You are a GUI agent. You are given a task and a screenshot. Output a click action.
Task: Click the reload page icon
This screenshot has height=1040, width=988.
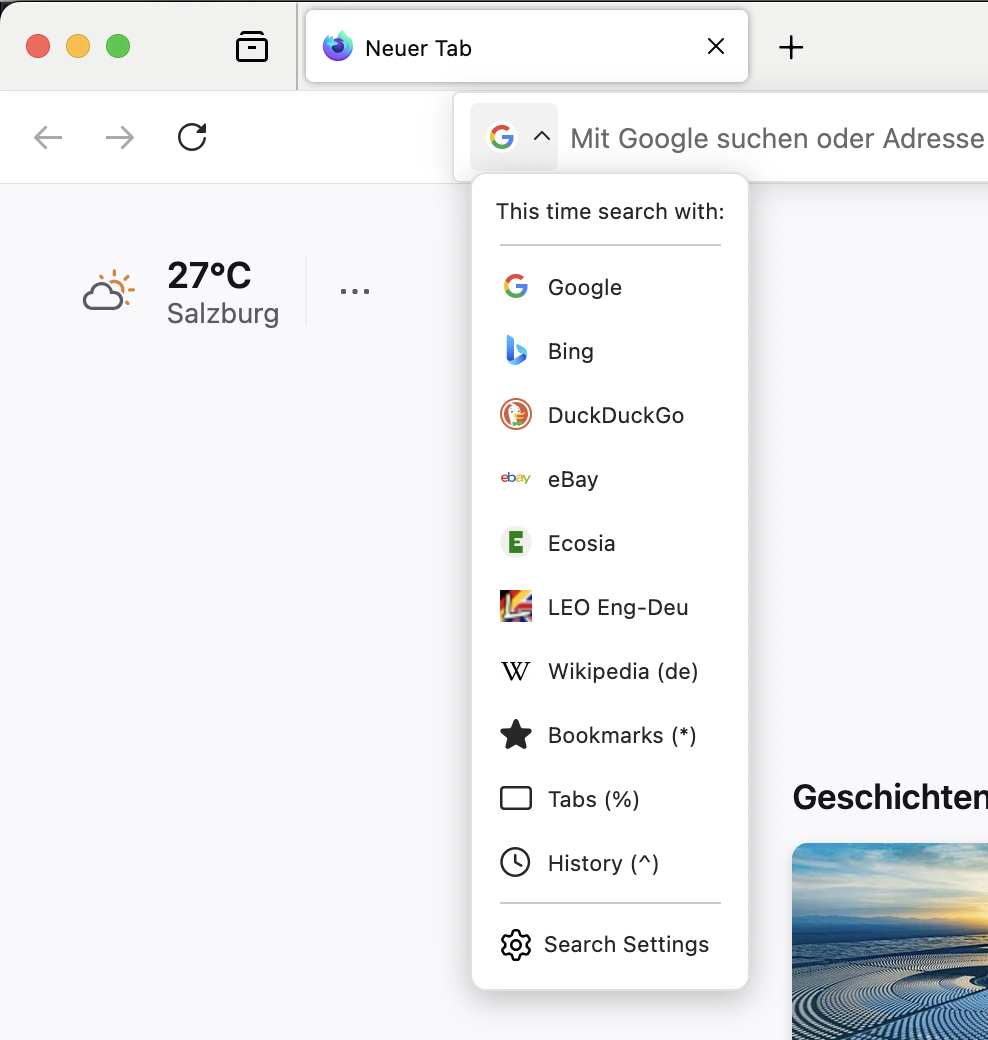pos(192,137)
